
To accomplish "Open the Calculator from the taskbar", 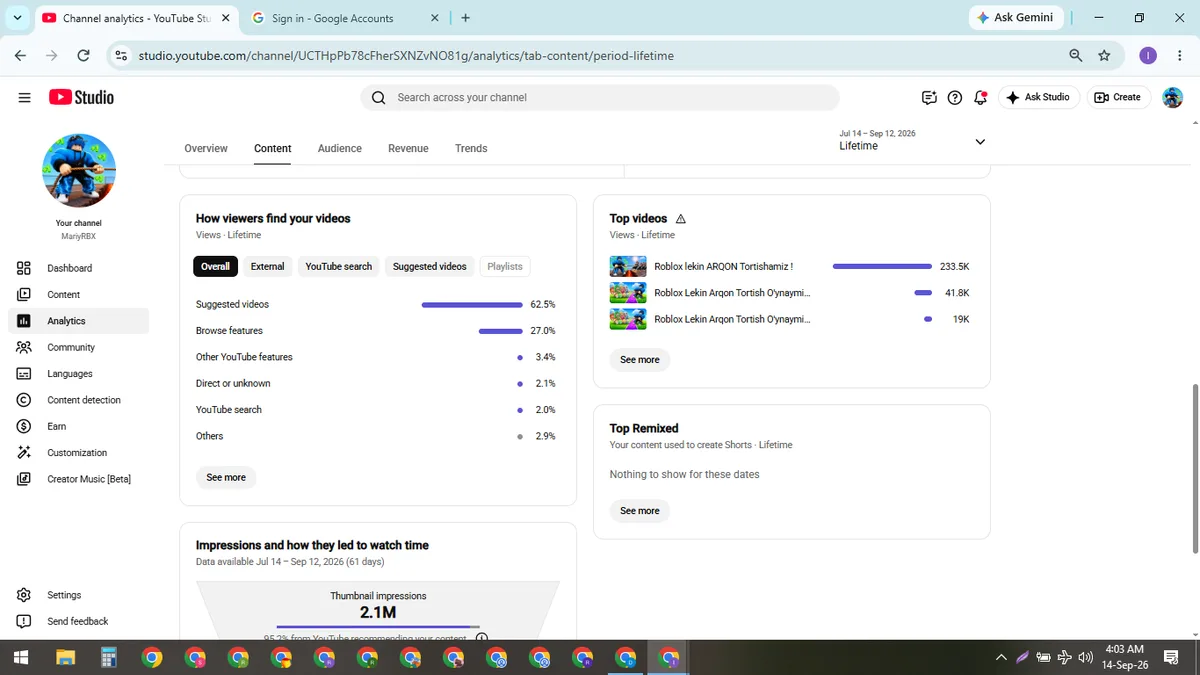I will 108,657.
